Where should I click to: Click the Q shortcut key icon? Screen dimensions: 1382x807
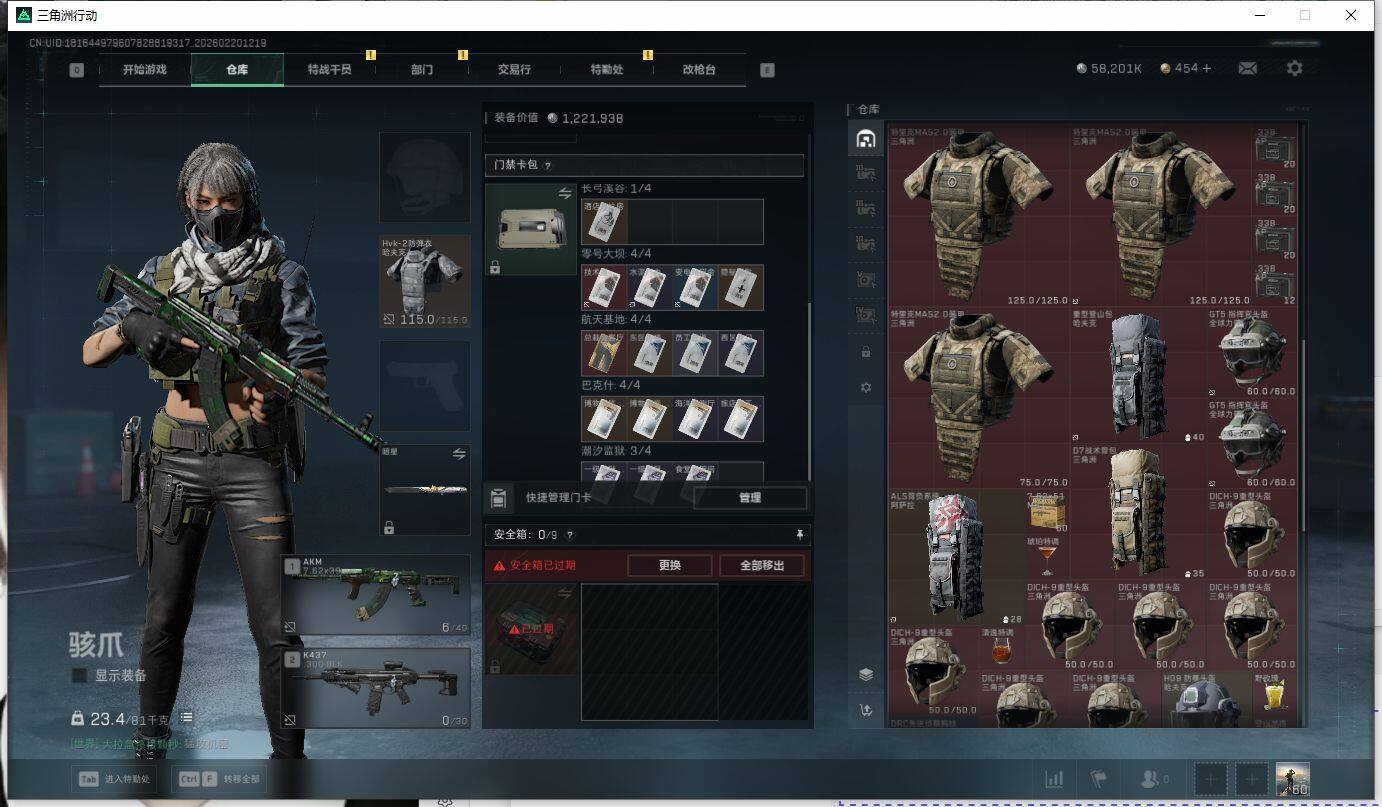click(x=77, y=70)
